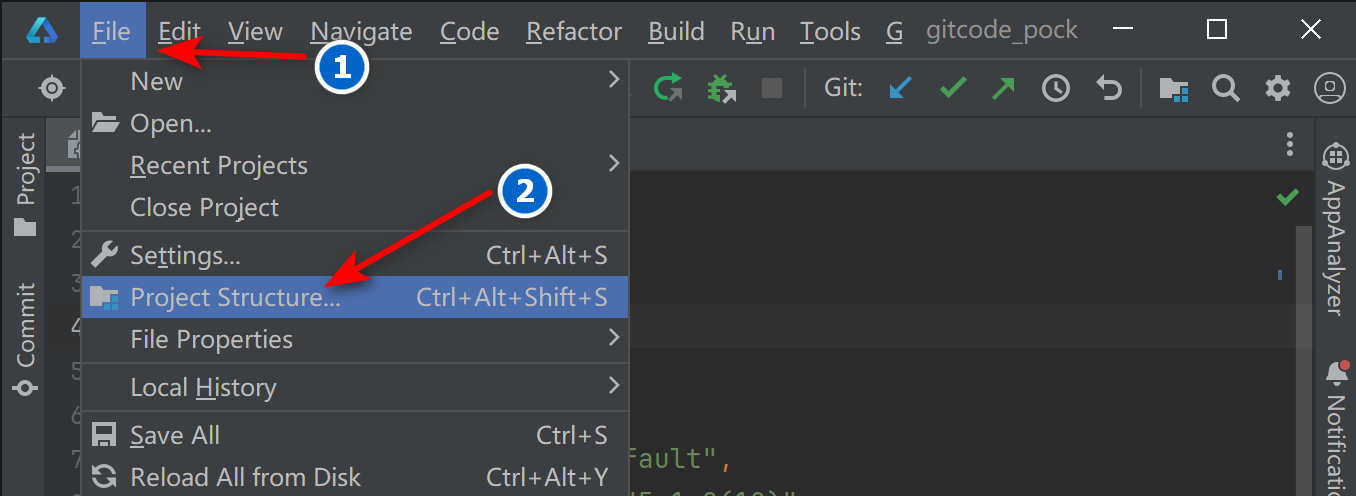Click the crosshair locate icon
This screenshot has height=496, width=1356.
52,88
